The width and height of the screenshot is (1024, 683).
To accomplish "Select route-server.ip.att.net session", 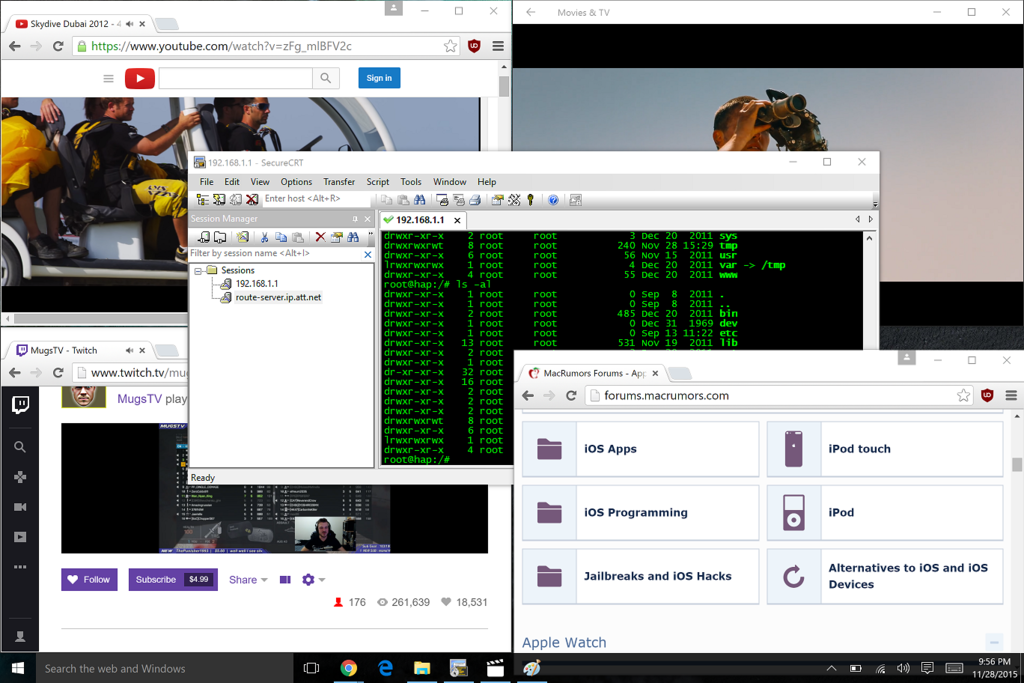I will [278, 297].
